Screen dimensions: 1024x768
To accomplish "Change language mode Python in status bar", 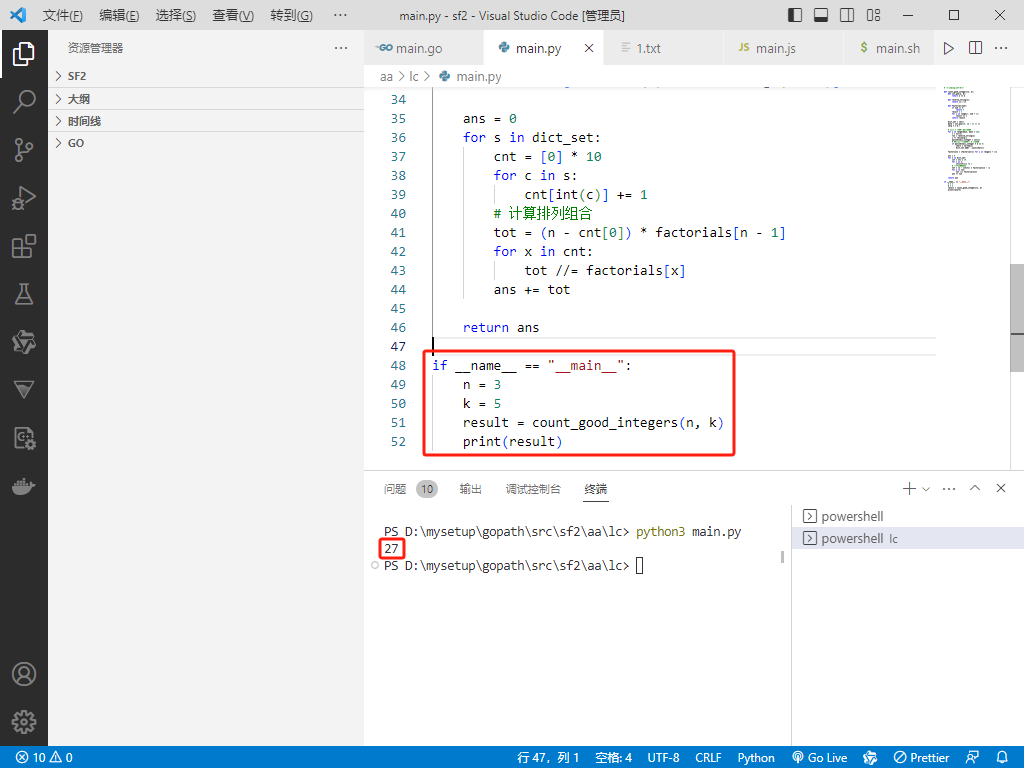I will 756,758.
